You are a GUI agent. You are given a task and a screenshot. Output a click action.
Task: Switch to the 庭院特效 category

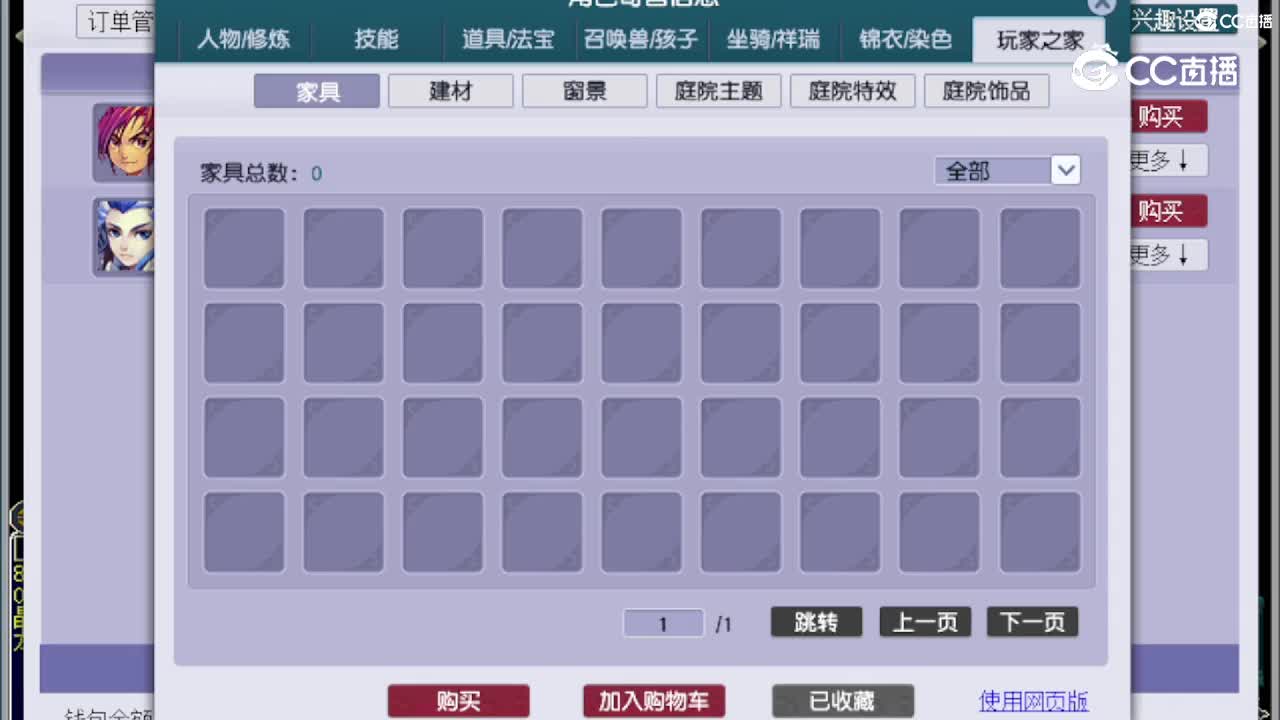coord(852,90)
